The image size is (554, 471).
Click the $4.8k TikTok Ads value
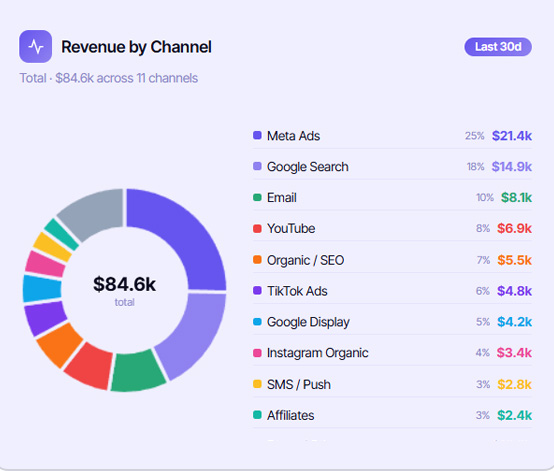514,291
